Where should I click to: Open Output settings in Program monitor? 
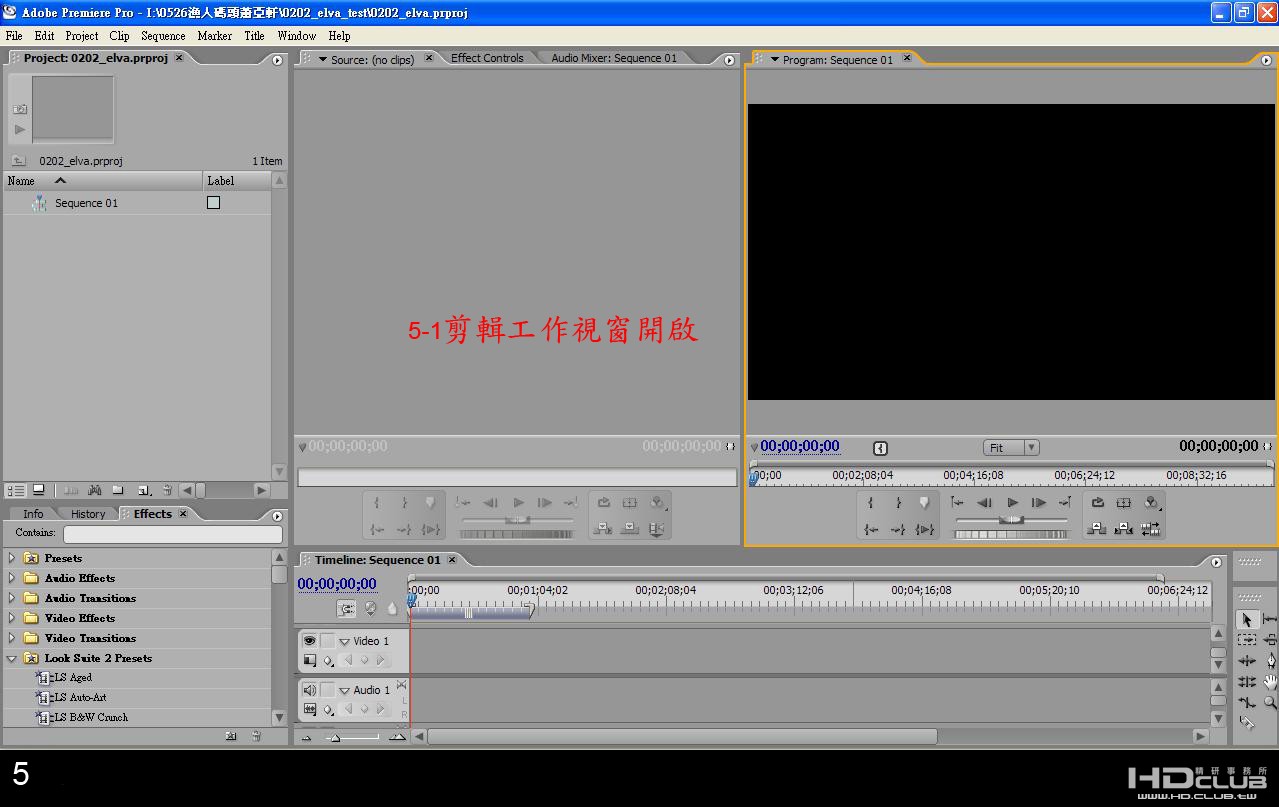pos(1152,503)
